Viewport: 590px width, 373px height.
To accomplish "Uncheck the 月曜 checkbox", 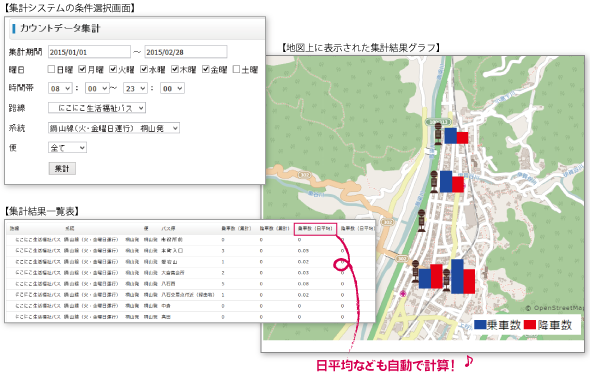I will [82, 69].
